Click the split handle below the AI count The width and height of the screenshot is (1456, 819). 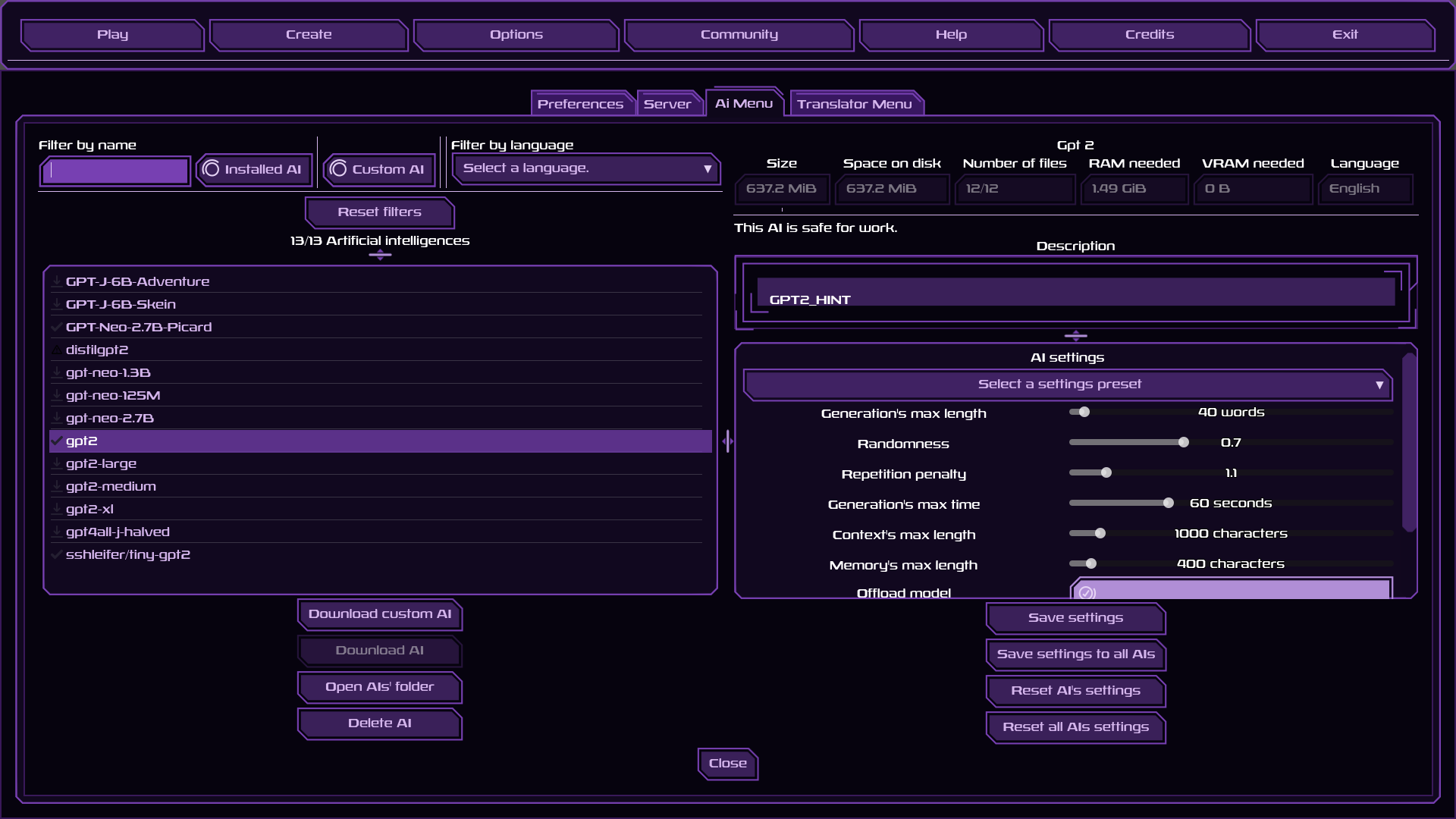tap(380, 255)
